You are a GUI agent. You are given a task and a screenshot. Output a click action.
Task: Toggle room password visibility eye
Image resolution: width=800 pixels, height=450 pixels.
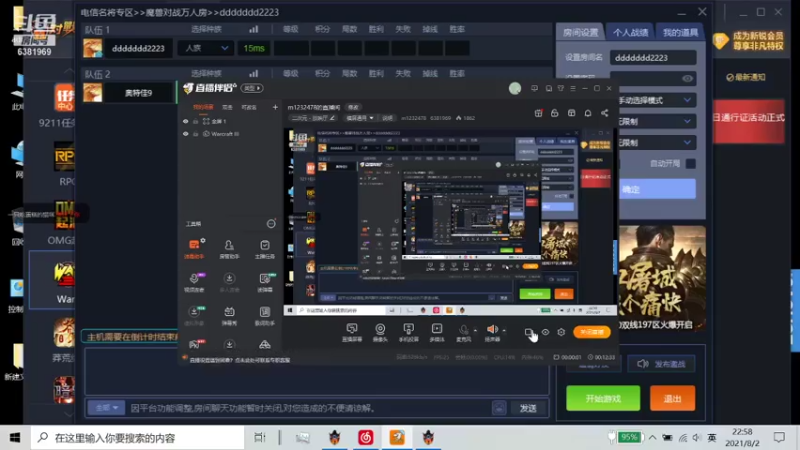click(x=687, y=79)
